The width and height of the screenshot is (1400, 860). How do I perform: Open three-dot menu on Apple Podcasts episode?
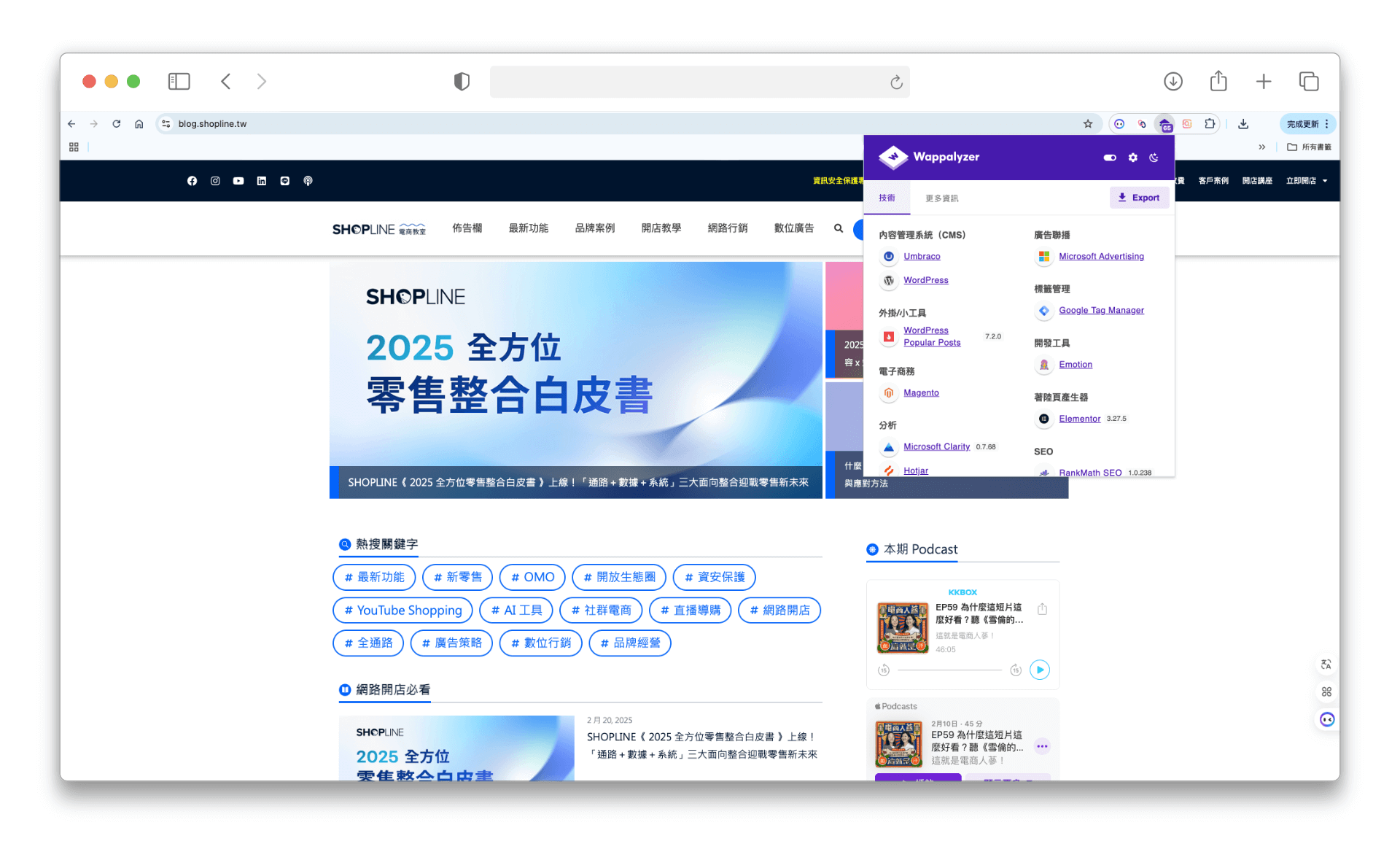[x=1042, y=746]
